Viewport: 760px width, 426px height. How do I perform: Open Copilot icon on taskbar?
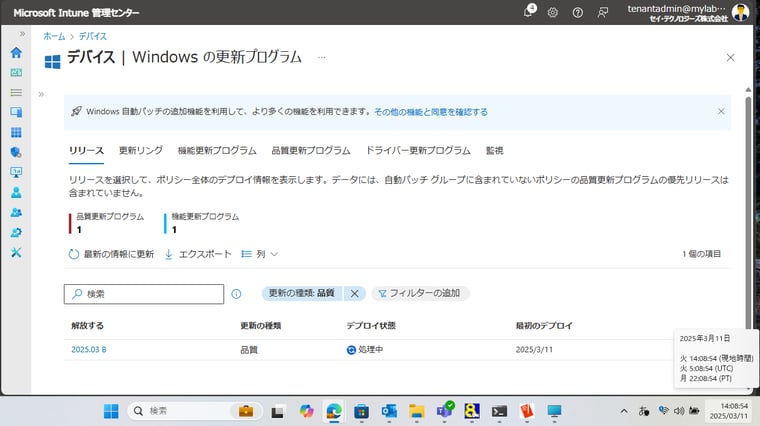[306, 411]
